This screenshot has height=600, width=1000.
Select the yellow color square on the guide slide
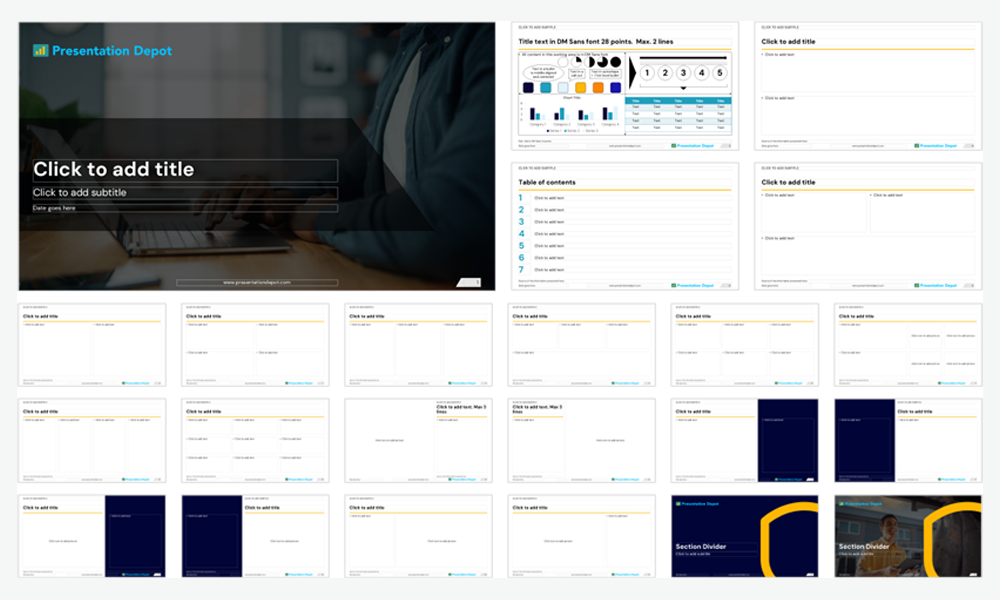click(580, 87)
